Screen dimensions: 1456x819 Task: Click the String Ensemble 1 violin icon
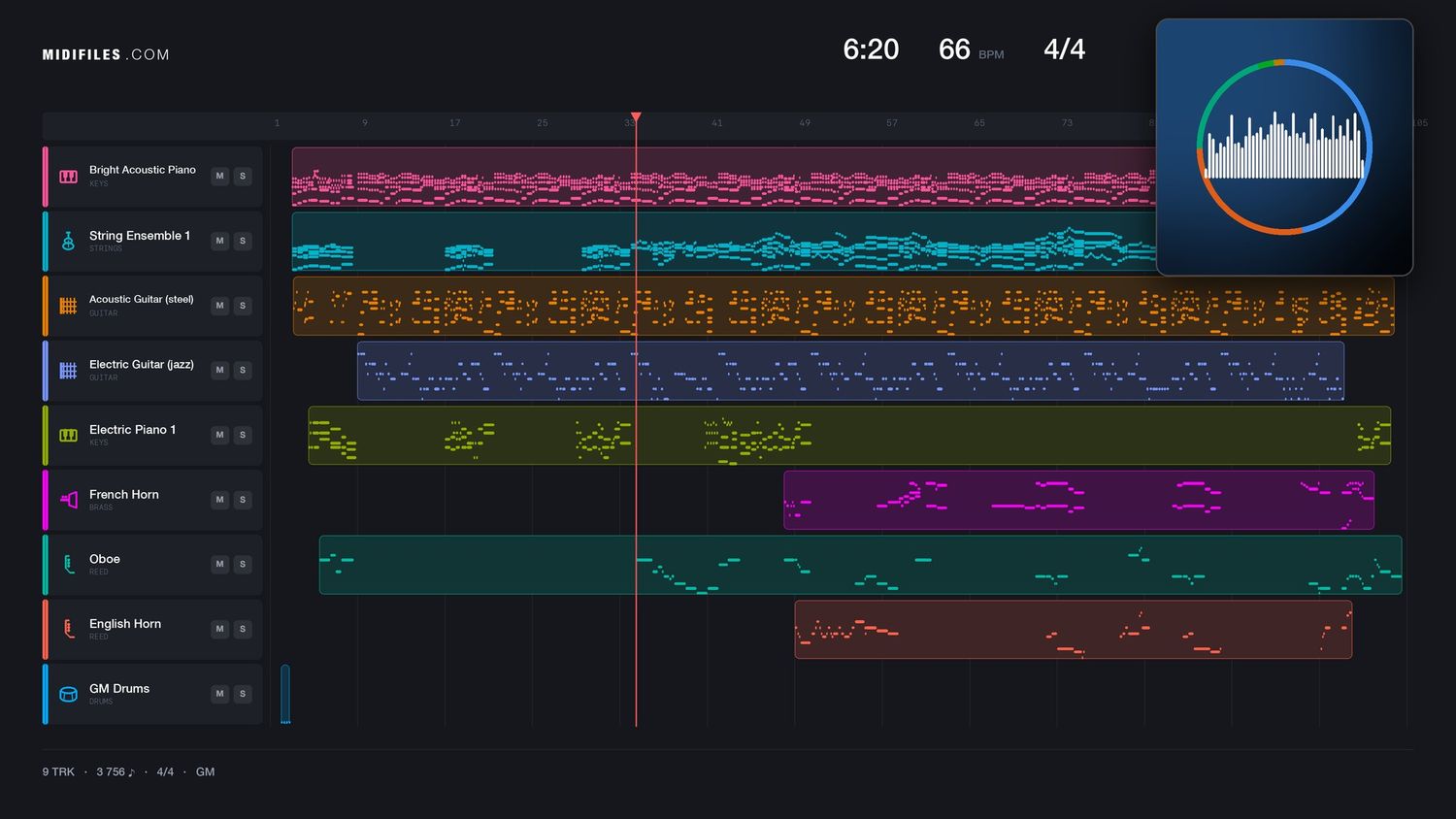click(68, 241)
